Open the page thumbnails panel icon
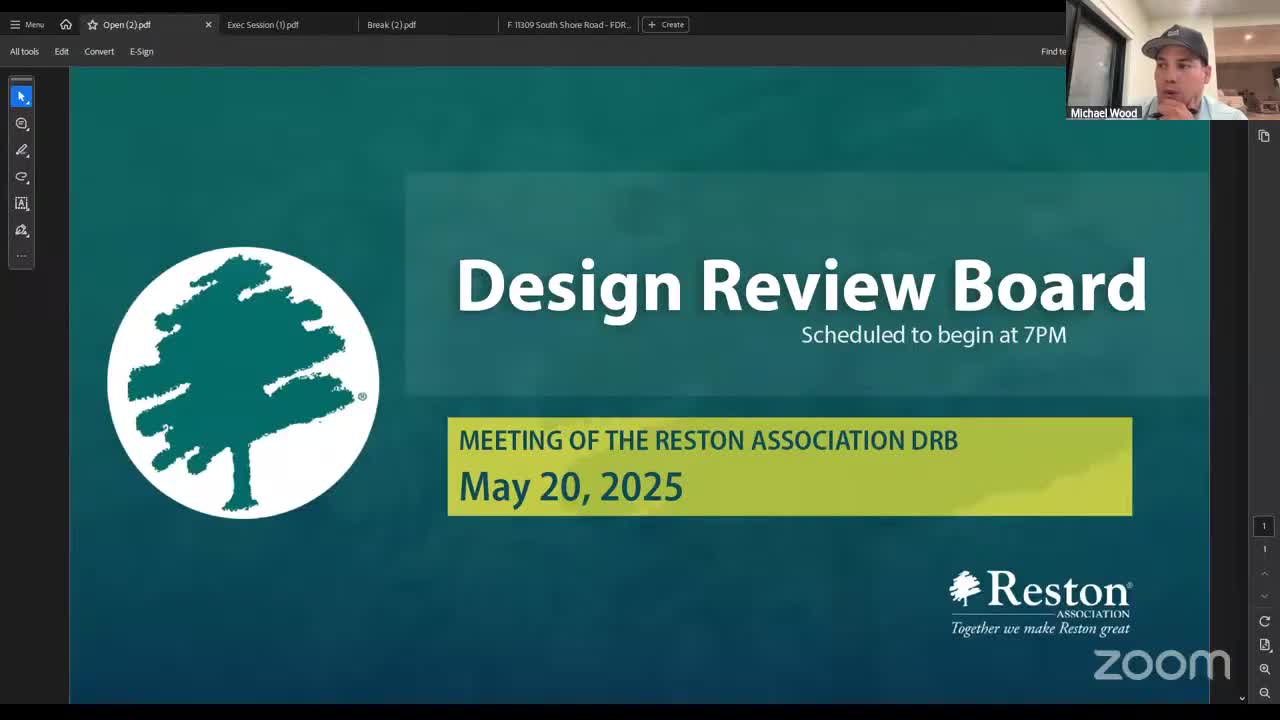This screenshot has height=720, width=1280. [1264, 136]
